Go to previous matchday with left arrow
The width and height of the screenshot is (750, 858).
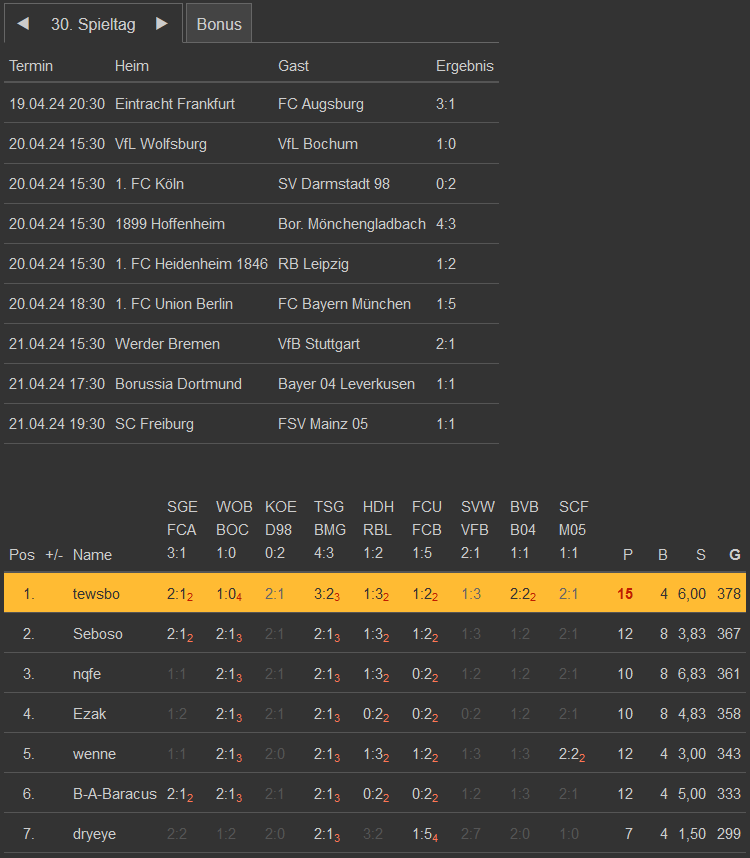(23, 24)
